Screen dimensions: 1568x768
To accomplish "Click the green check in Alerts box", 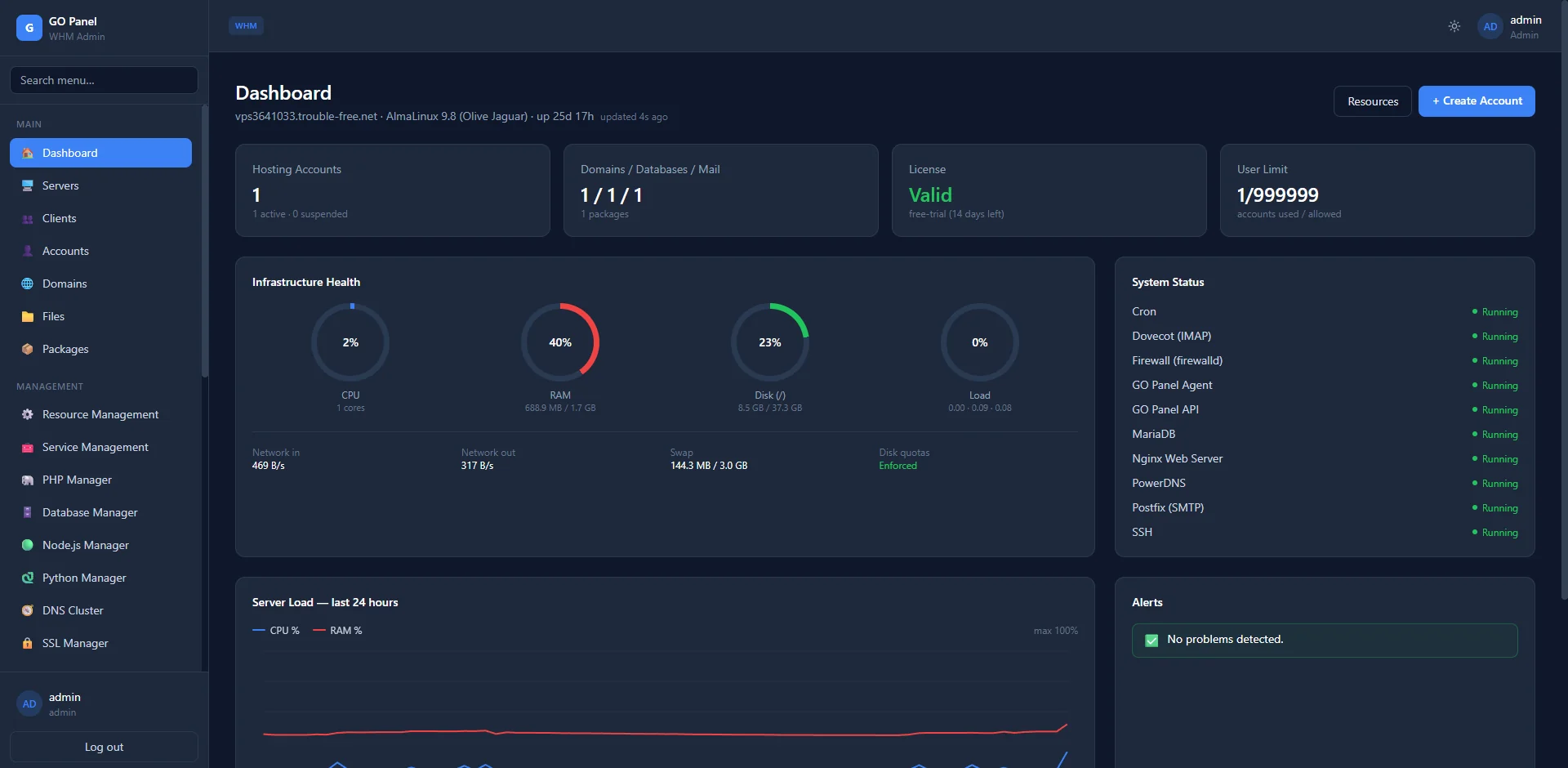I will tap(1151, 641).
